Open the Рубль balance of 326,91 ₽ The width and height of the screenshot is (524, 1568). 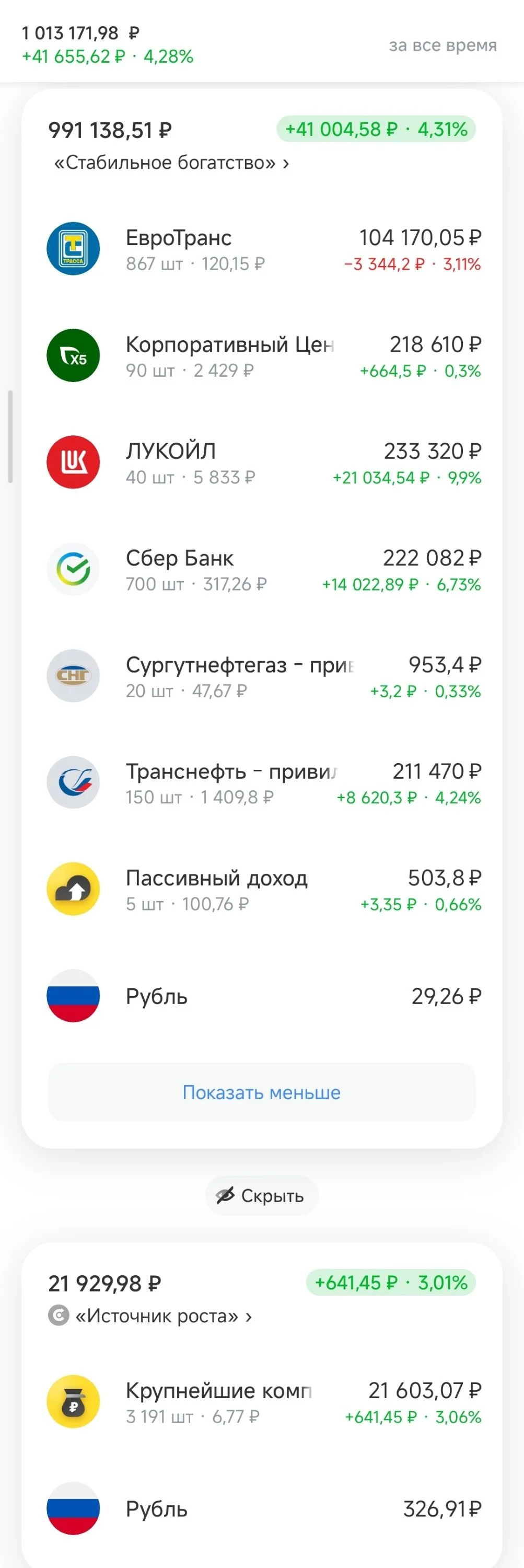pyautogui.click(x=262, y=1508)
